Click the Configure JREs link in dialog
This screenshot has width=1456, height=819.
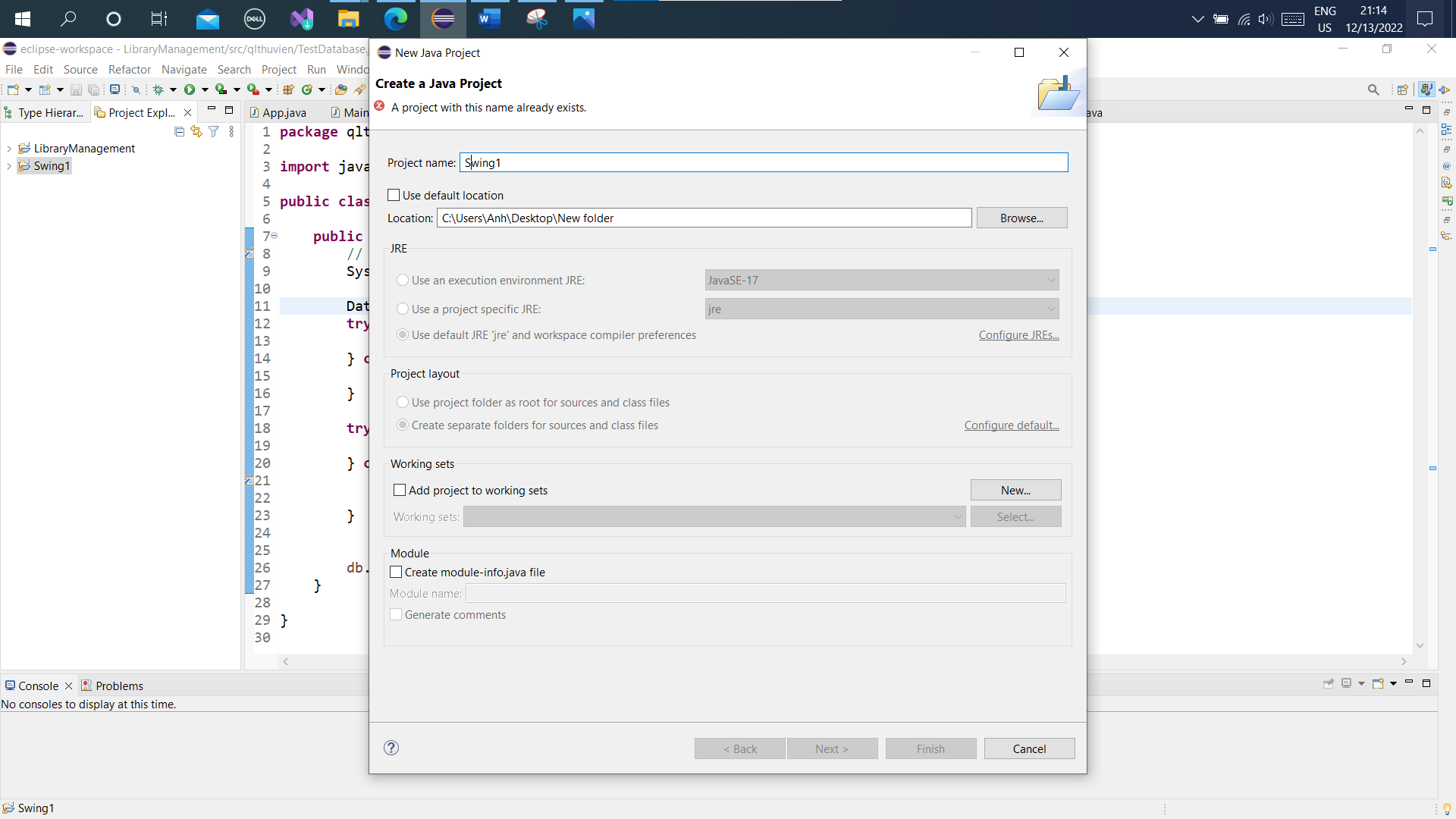[x=1019, y=335]
